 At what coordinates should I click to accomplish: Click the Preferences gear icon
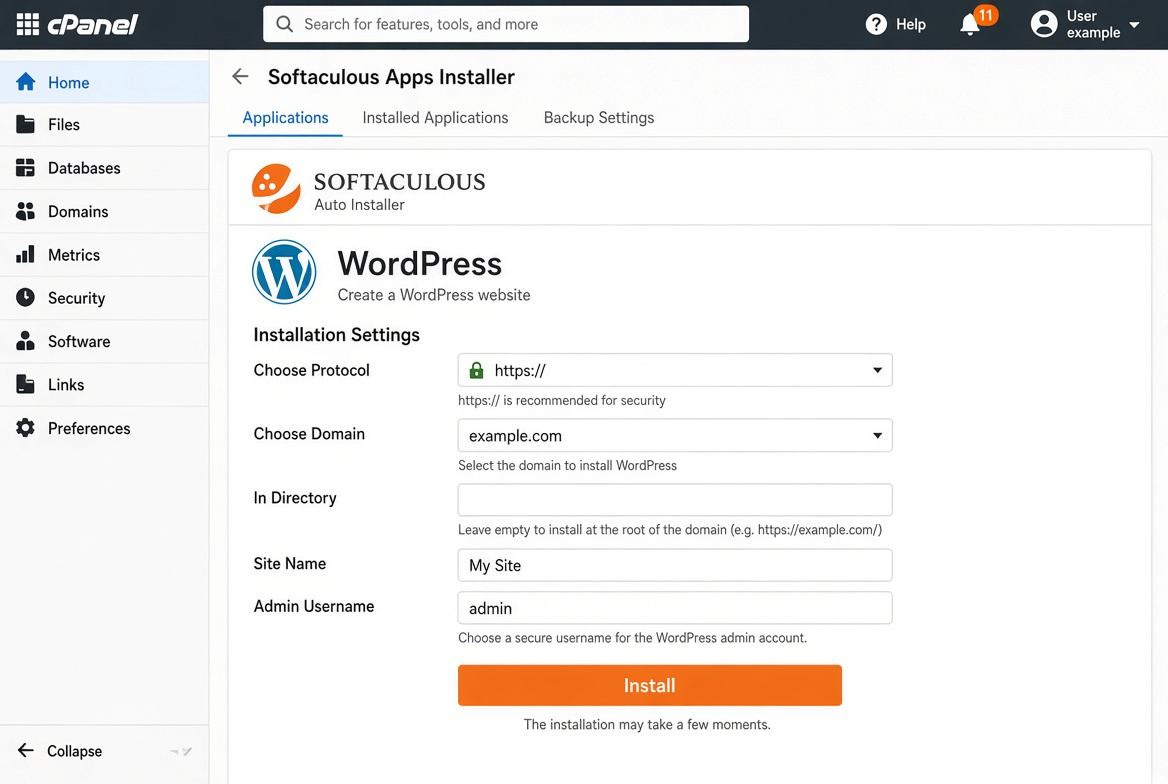tap(25, 428)
